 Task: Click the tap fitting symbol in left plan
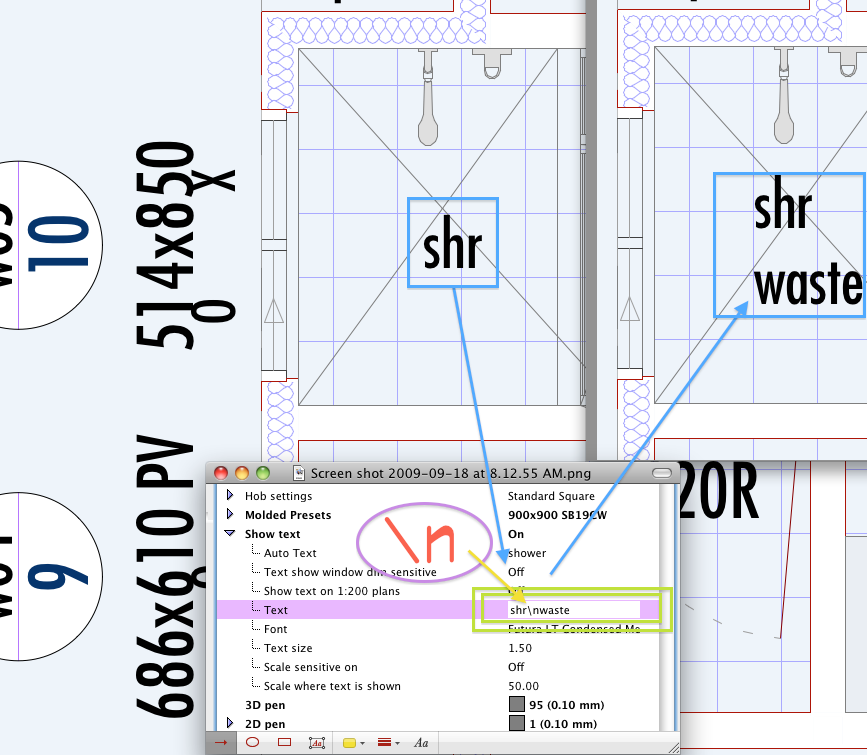click(492, 63)
